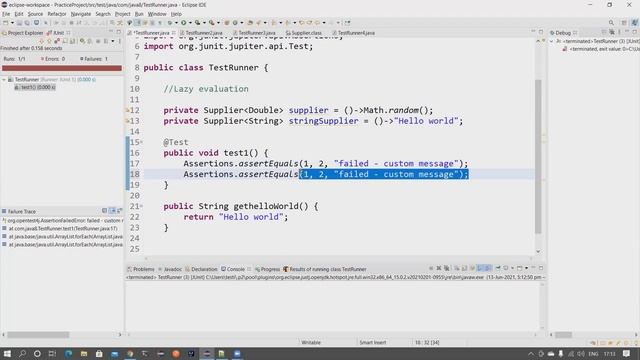Open the Run configurations dropdown arrow

pyautogui.click(x=190, y=23)
